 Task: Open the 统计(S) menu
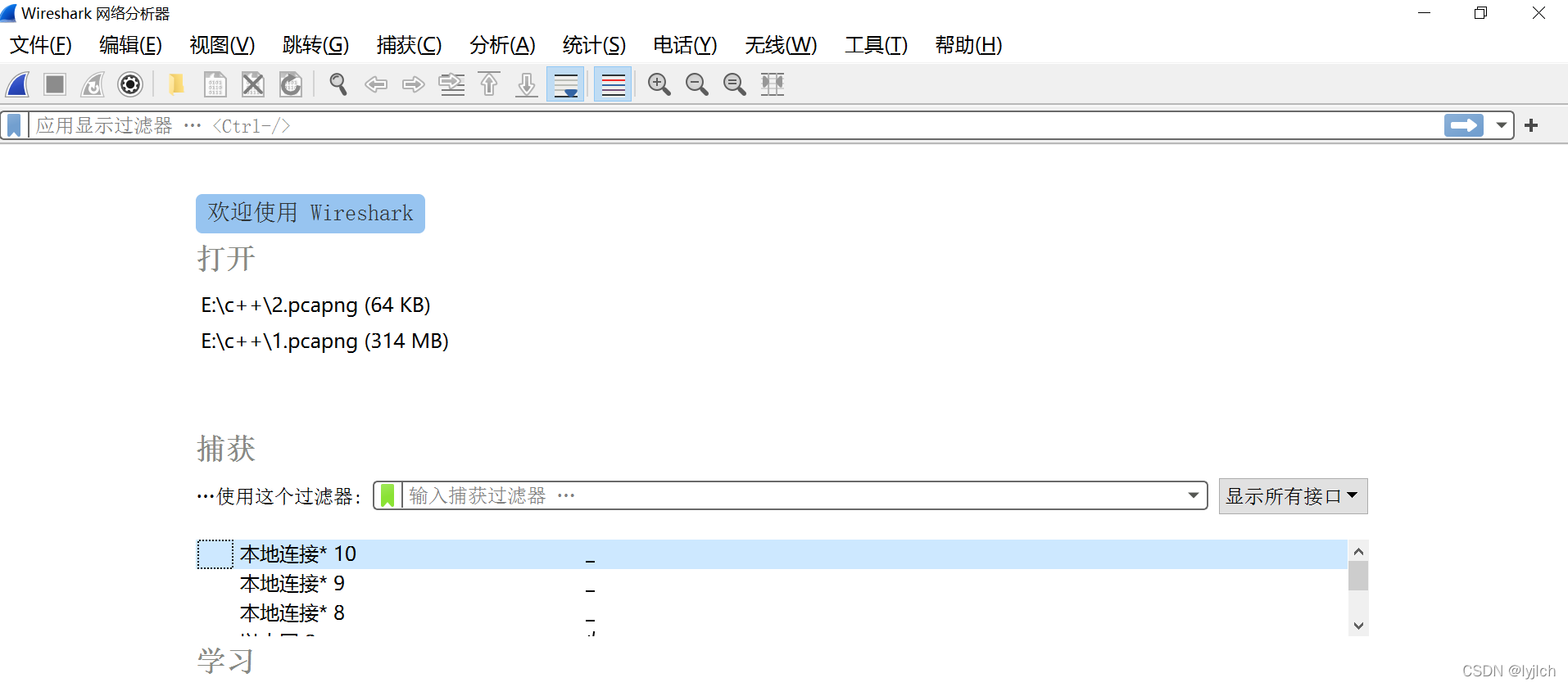[594, 45]
